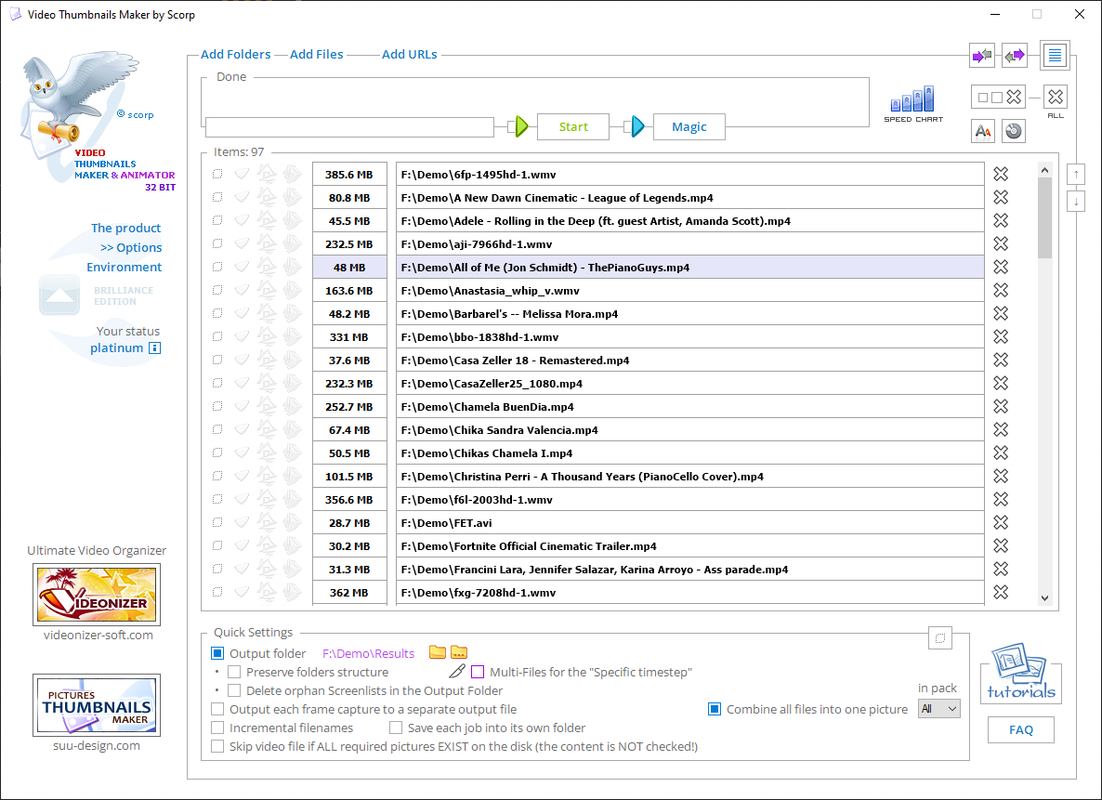Toggle the Output folder checkbox
The height and width of the screenshot is (800, 1102).
[218, 653]
